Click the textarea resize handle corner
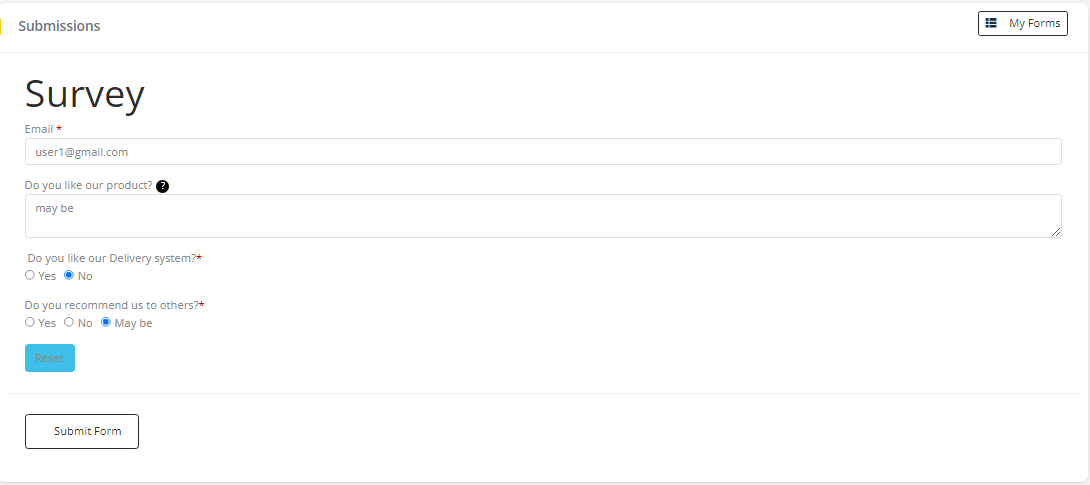1090x485 pixels. click(1056, 232)
